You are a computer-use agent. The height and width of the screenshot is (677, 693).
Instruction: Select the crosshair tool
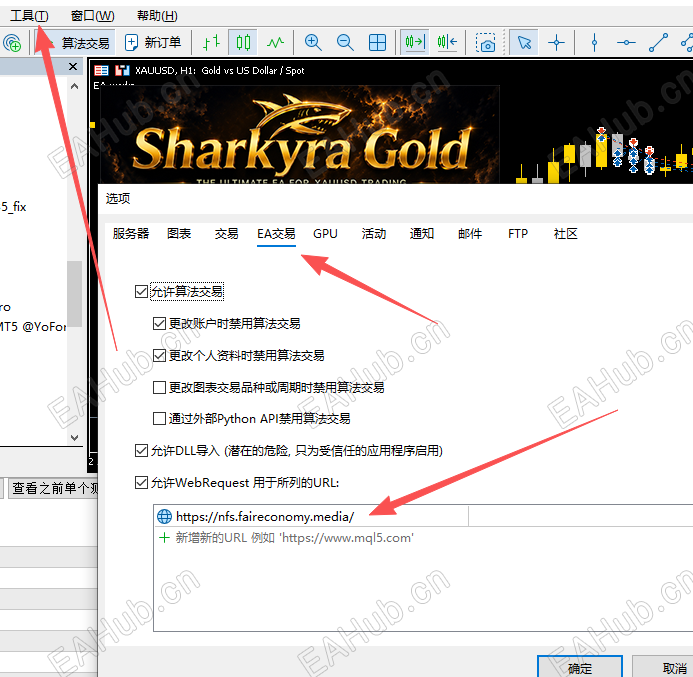point(556,43)
